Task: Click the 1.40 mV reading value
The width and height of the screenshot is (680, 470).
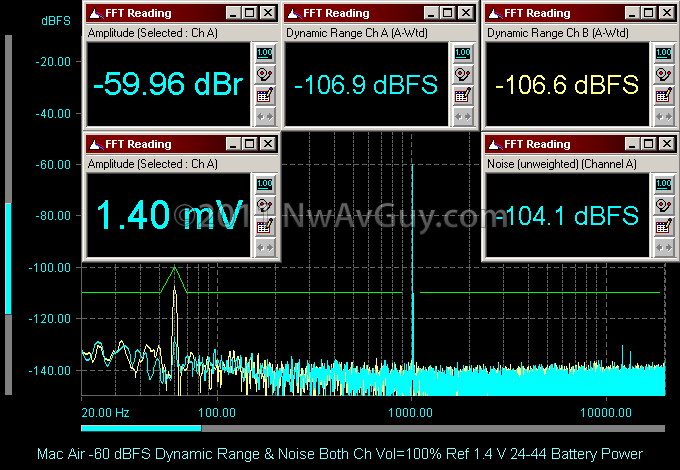Action: (x=169, y=215)
